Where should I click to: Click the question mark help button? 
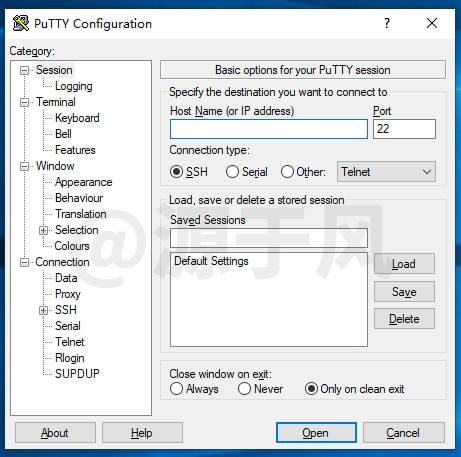tap(387, 23)
